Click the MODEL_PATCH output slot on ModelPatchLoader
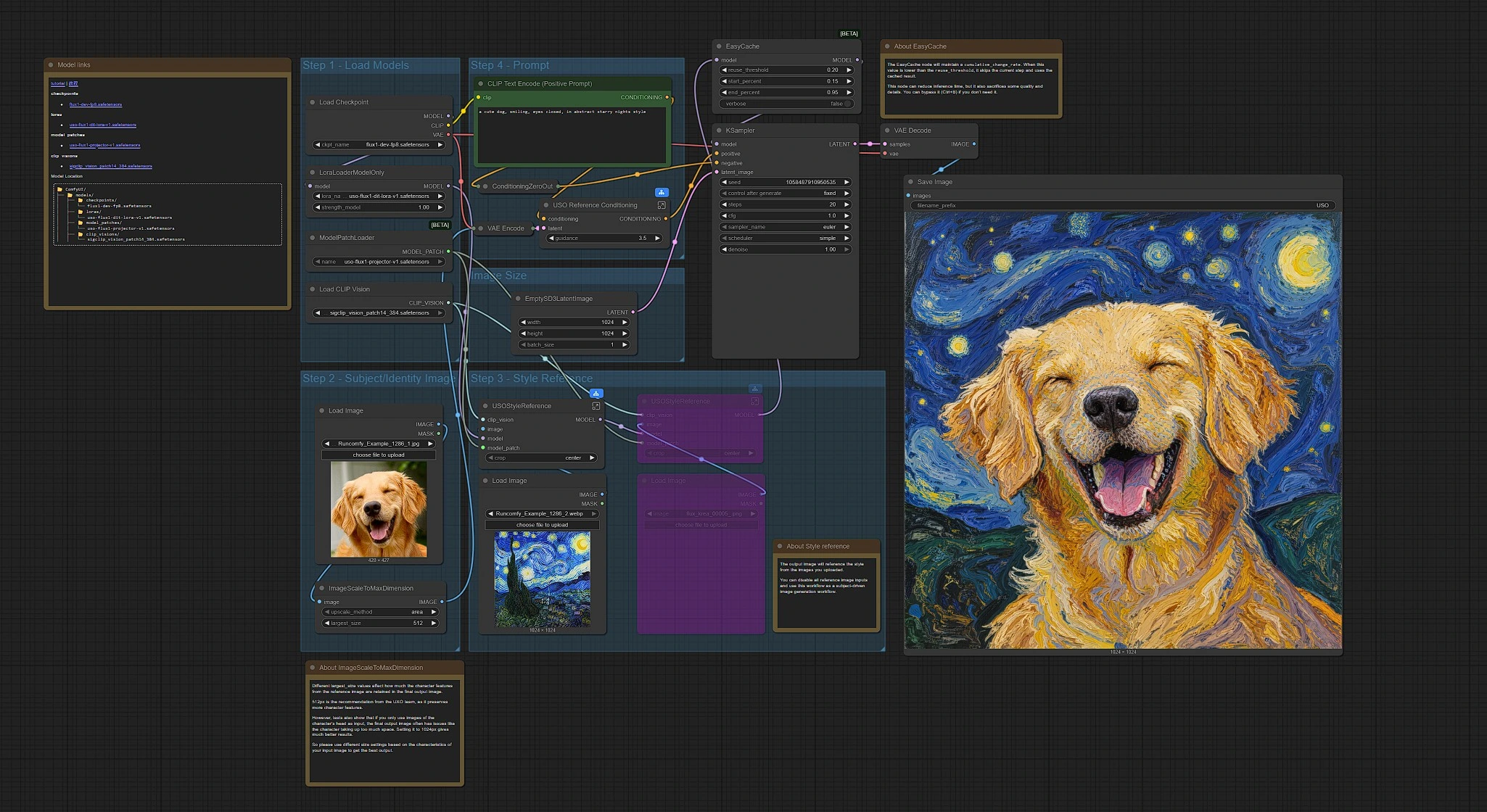 [x=448, y=252]
